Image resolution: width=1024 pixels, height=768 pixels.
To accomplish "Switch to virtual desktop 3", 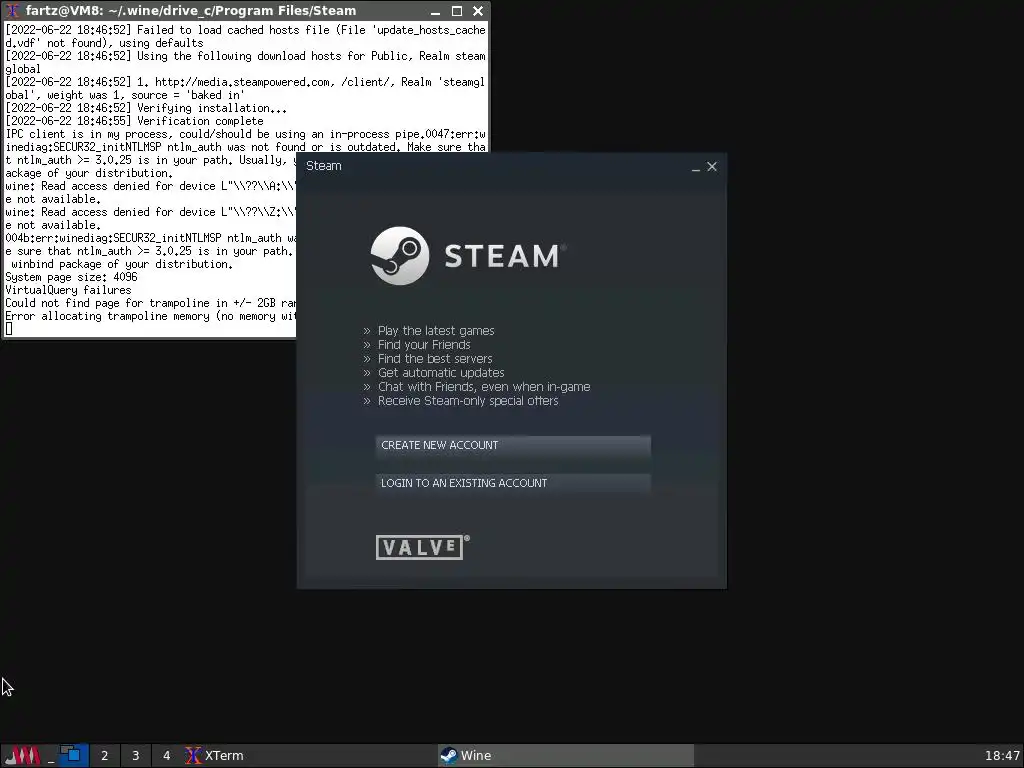I will click(136, 756).
